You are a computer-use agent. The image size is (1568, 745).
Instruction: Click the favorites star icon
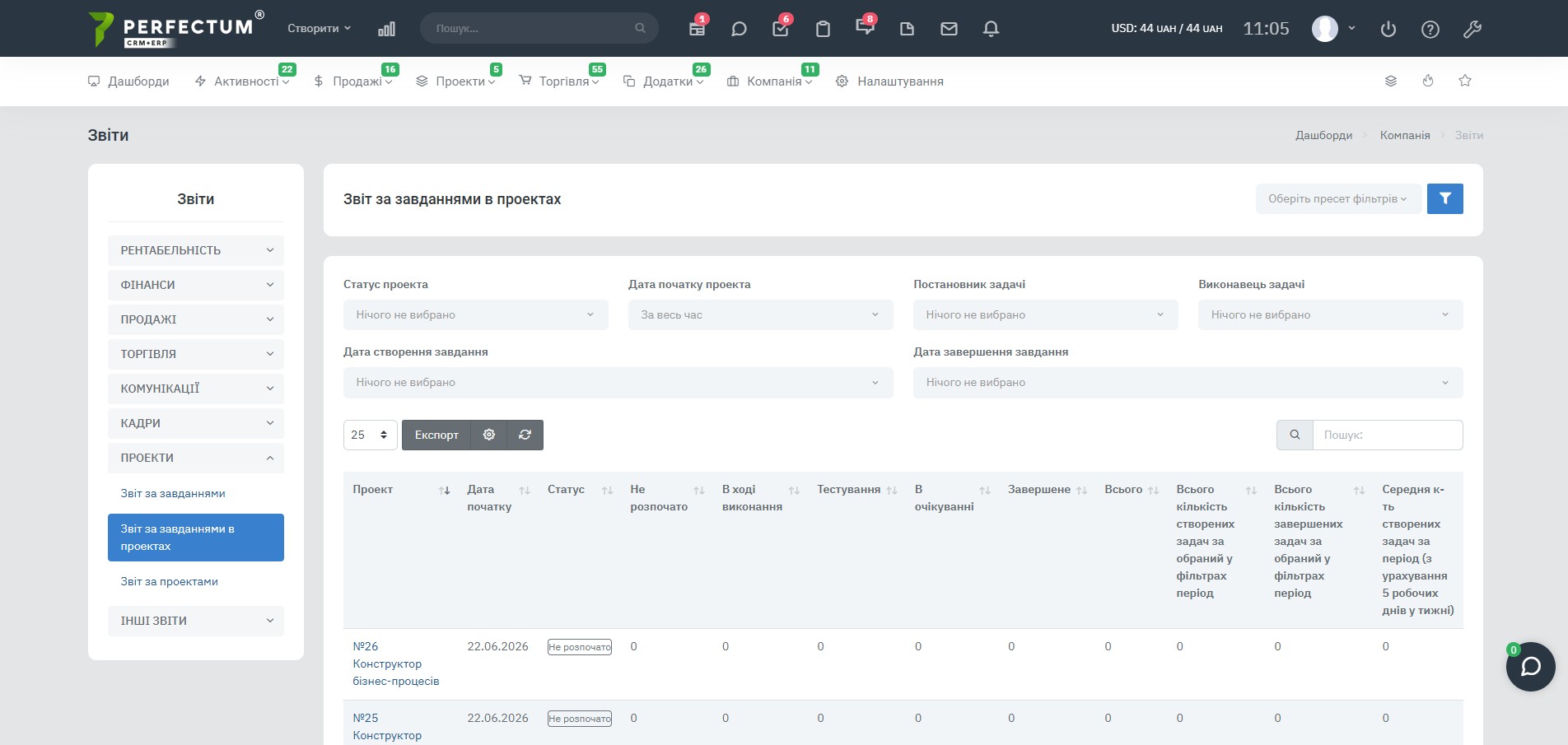[1464, 81]
